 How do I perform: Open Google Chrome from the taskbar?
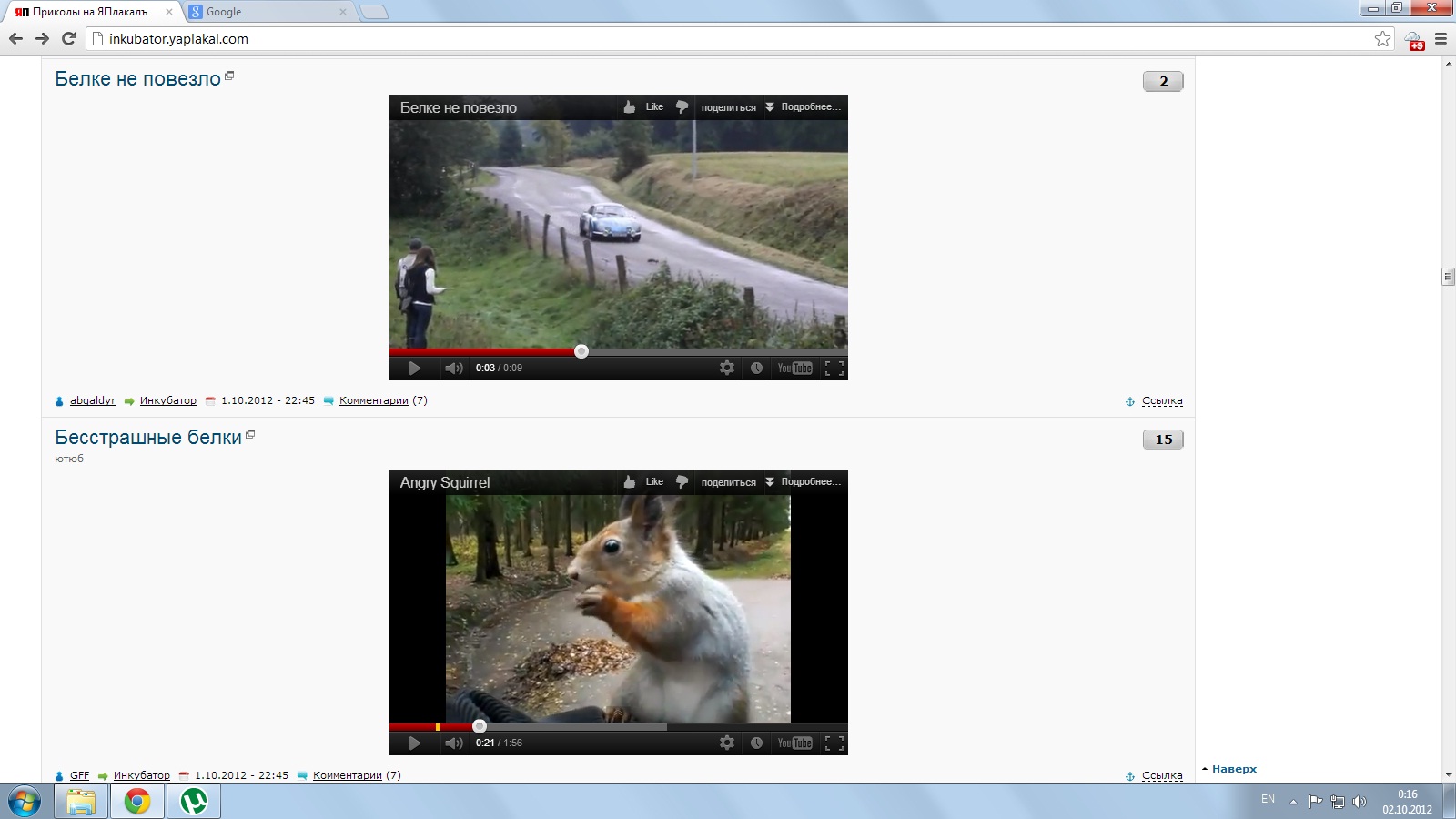tap(137, 802)
